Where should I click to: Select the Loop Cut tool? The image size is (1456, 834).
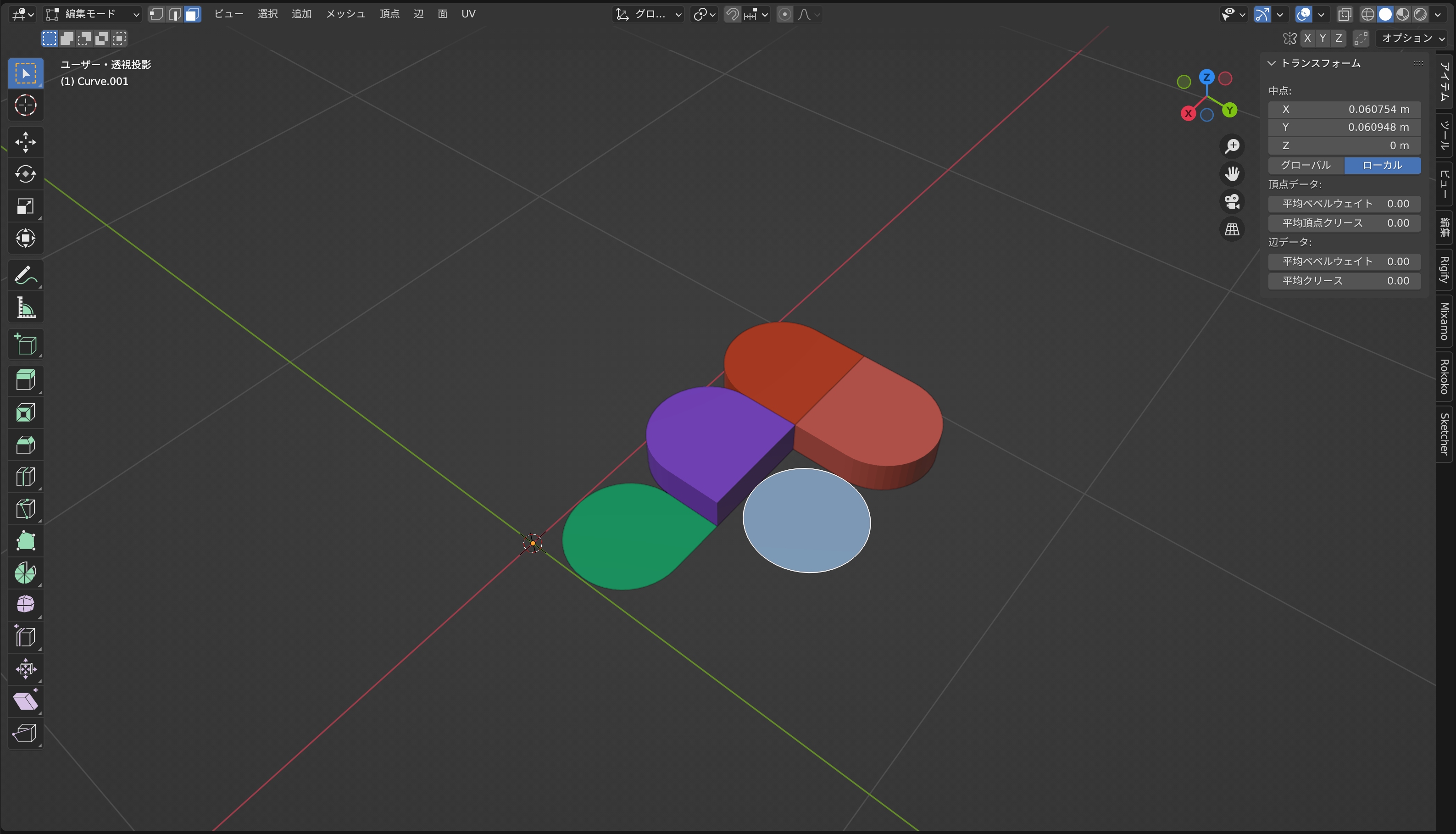tap(25, 477)
